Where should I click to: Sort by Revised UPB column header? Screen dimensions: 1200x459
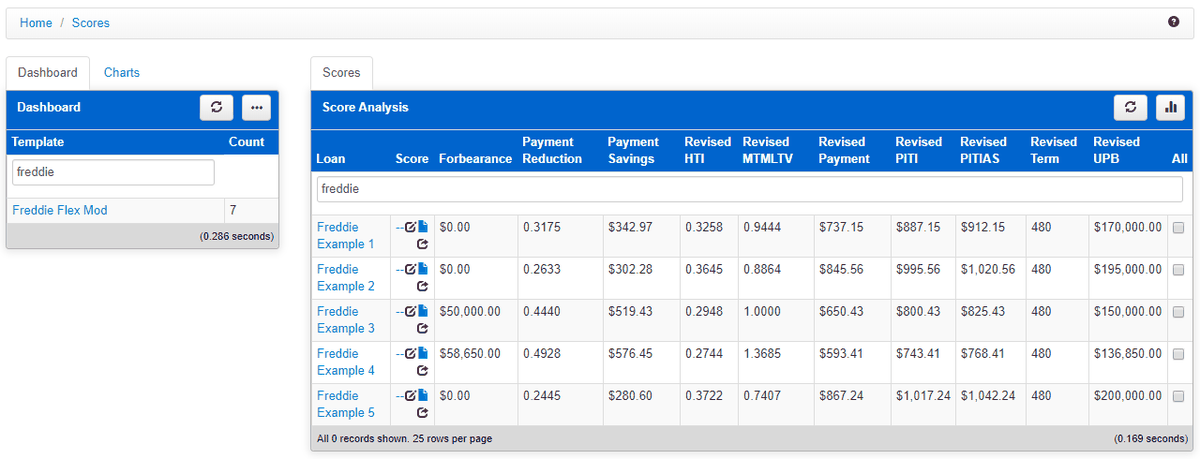coord(1117,151)
